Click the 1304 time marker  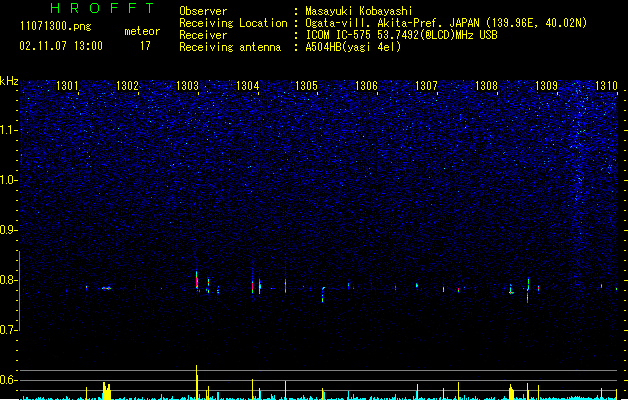(x=248, y=86)
